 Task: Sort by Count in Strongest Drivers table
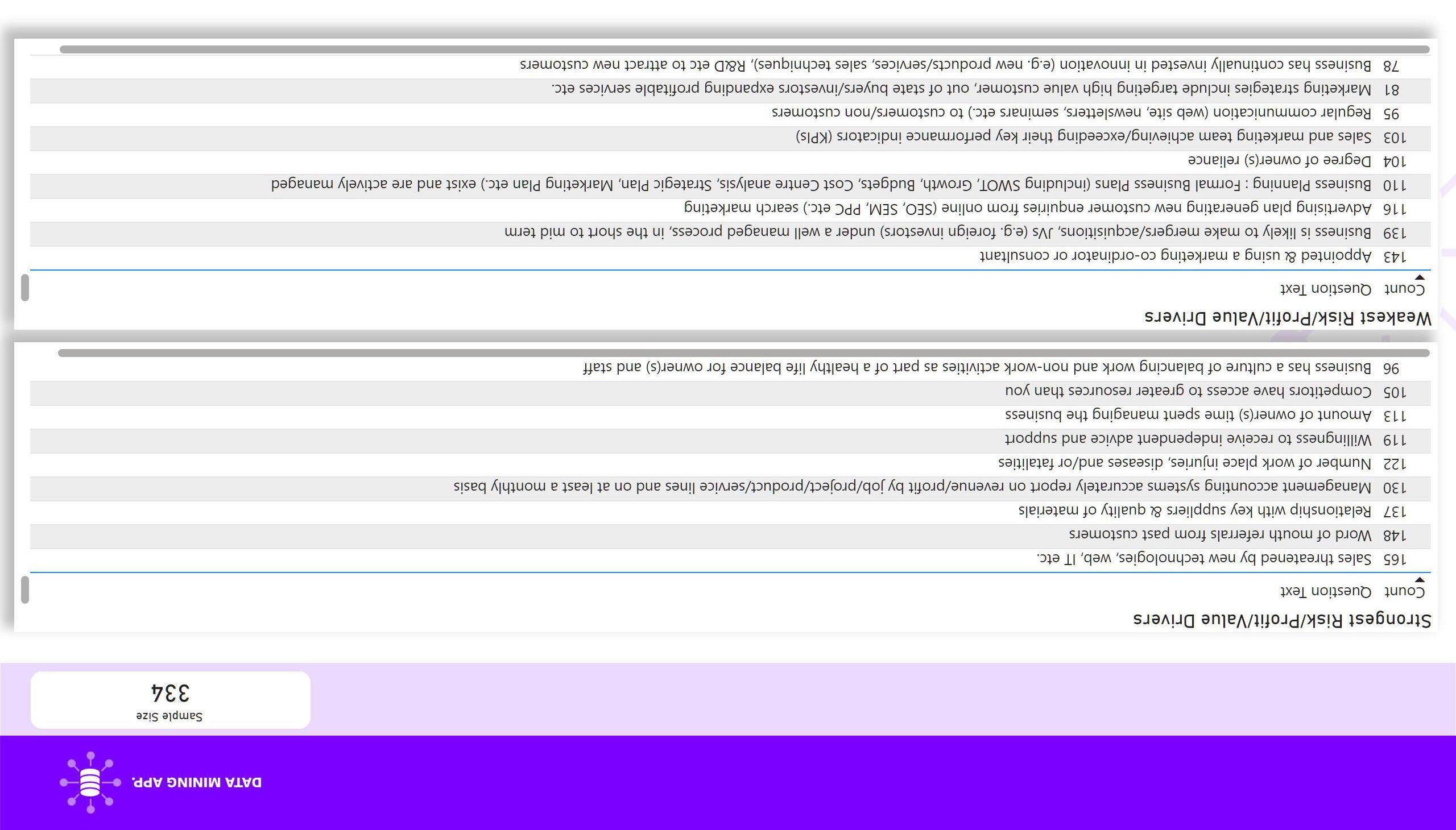[x=1405, y=592]
